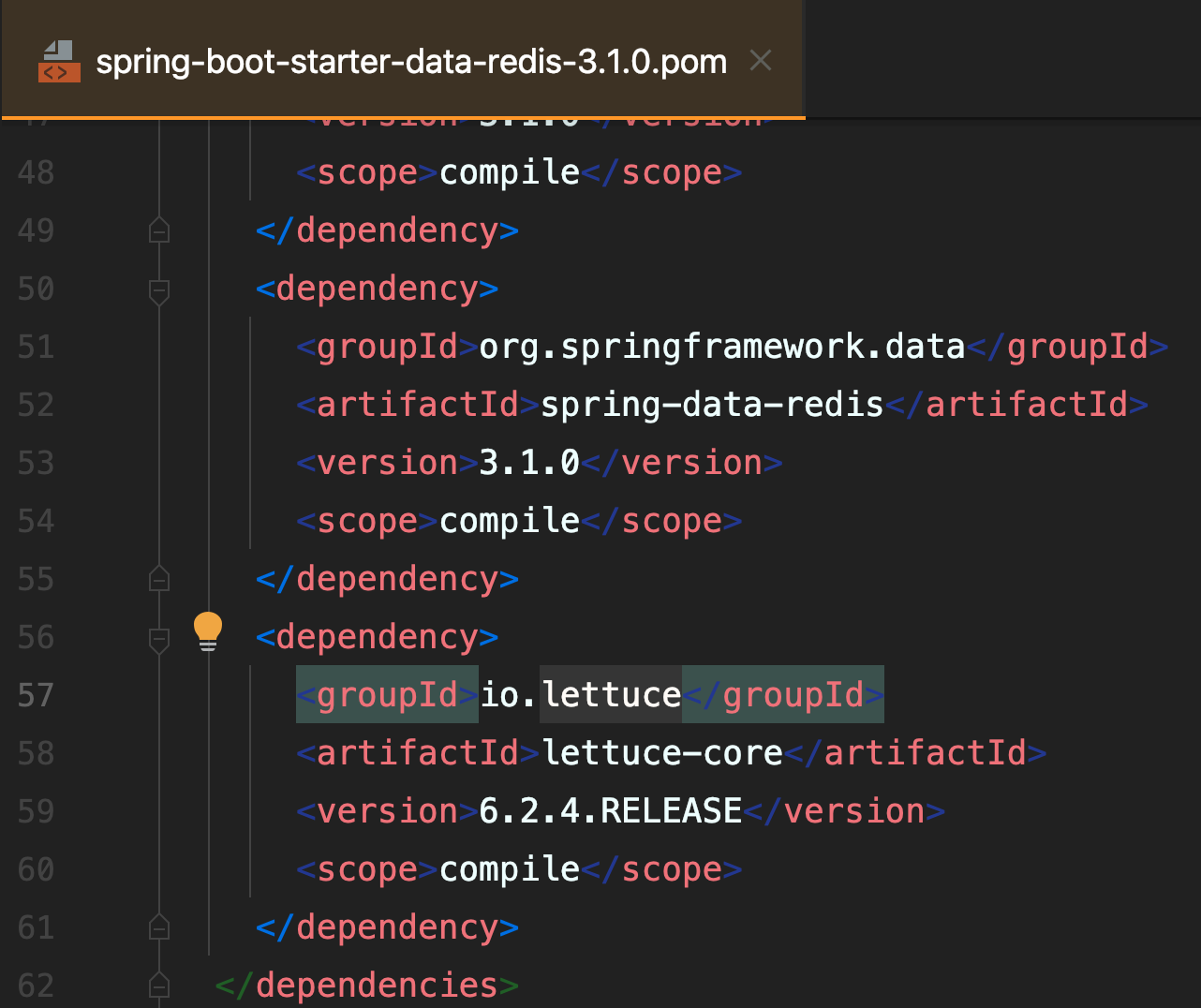Click the closing version tag on line 59
This screenshot has width=1201, height=1008.
(844, 811)
